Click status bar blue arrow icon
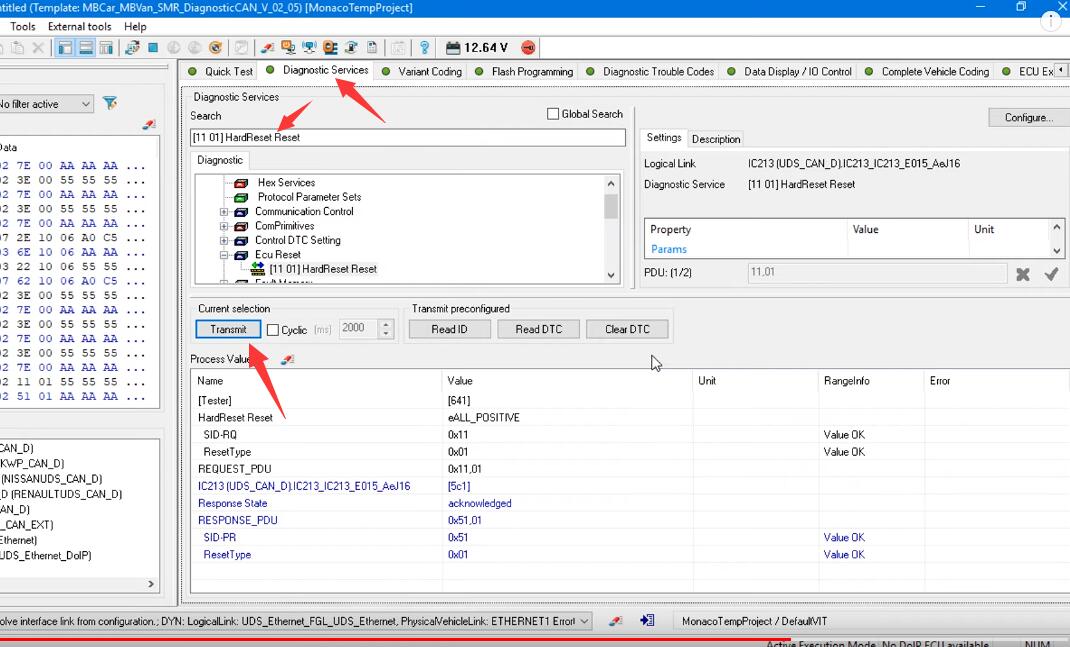Viewport: 1070px width, 647px height. [x=647, y=621]
